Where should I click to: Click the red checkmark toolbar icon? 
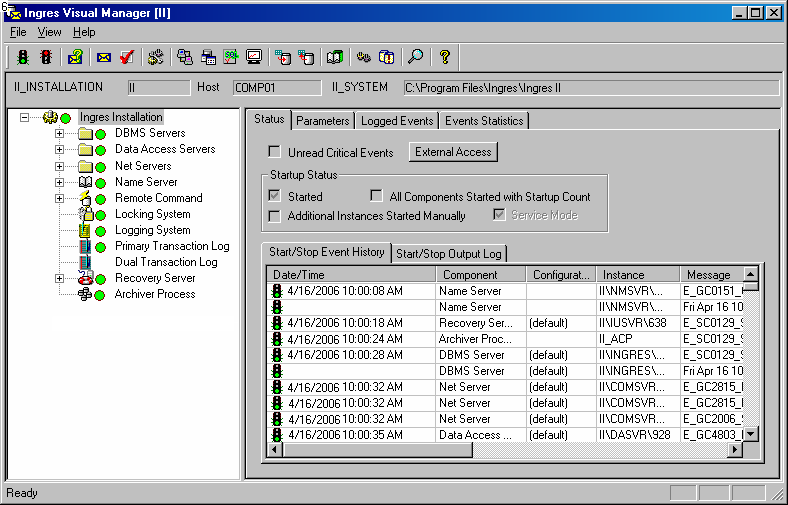pos(127,57)
